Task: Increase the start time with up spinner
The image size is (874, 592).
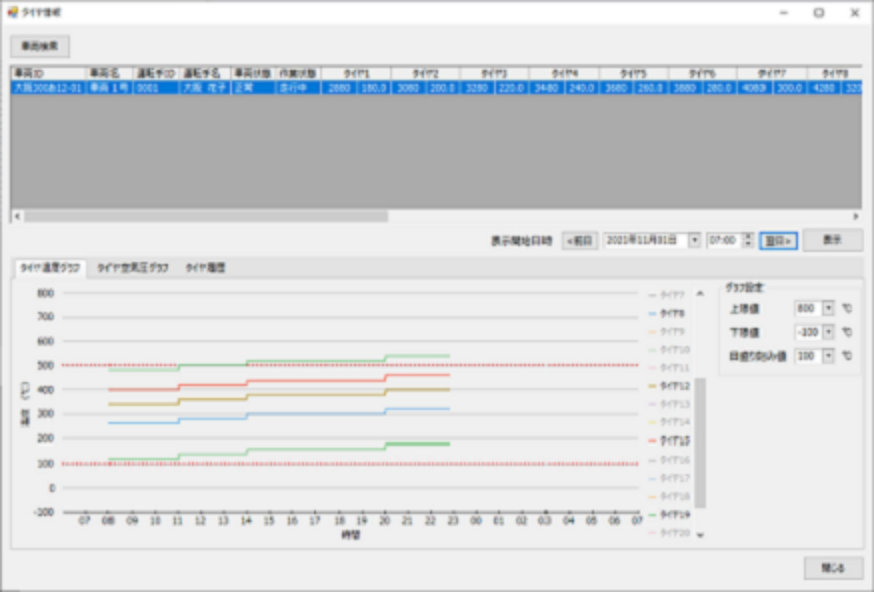Action: [748, 236]
